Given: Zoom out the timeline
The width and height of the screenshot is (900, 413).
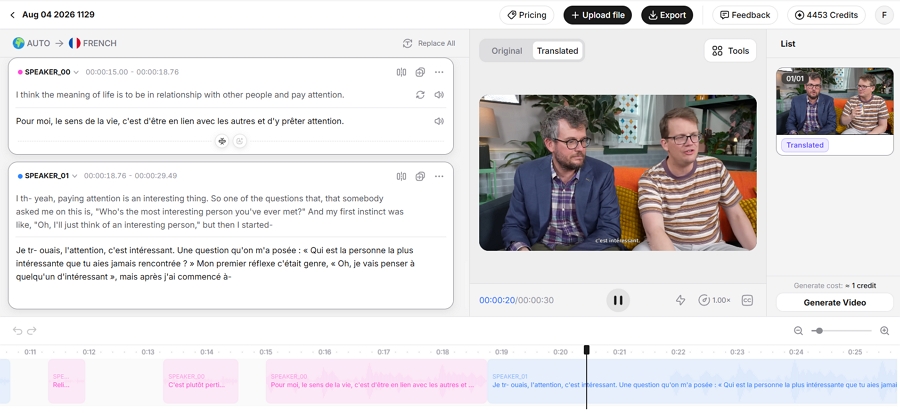Looking at the screenshot, I should pyautogui.click(x=798, y=330).
